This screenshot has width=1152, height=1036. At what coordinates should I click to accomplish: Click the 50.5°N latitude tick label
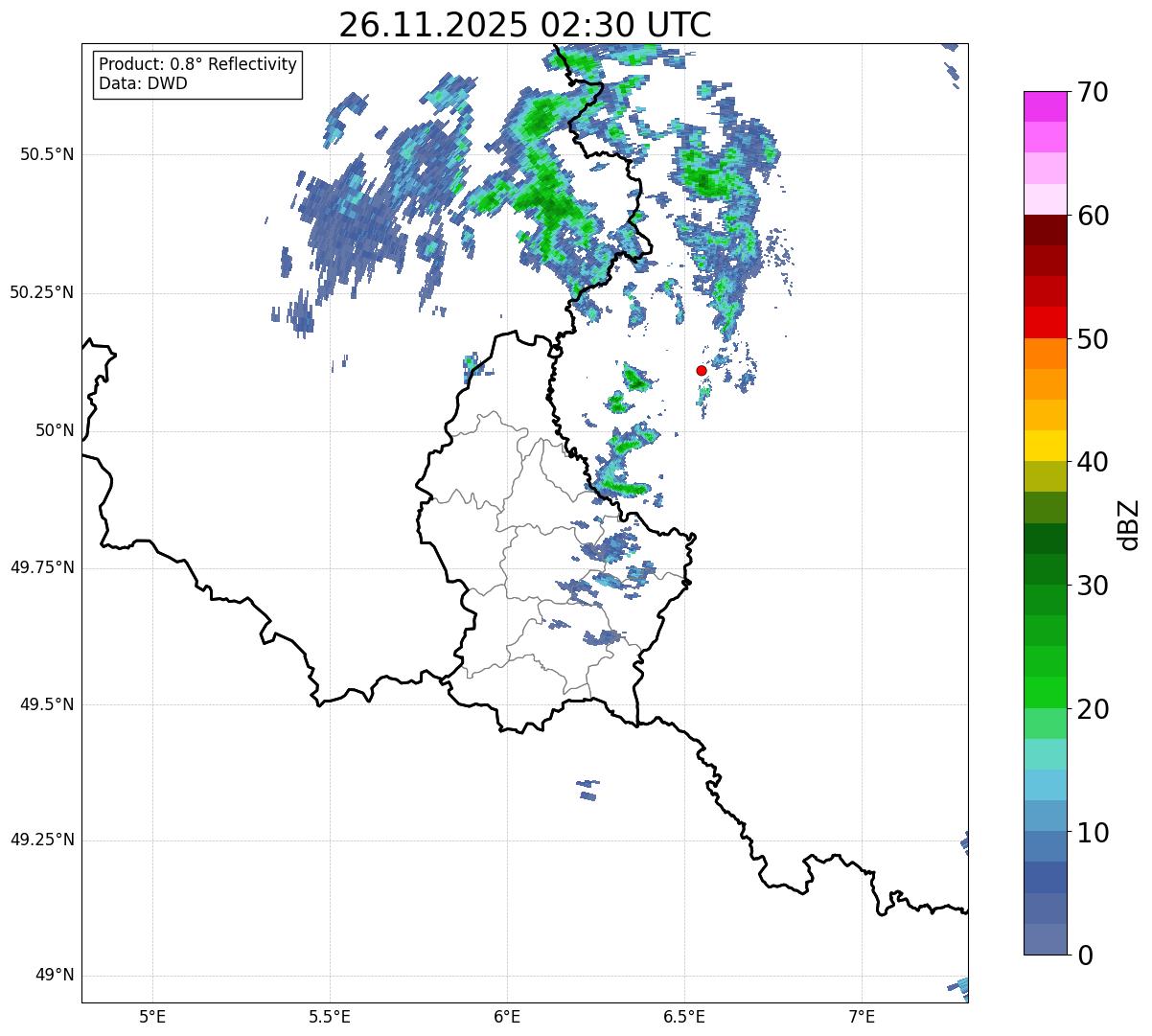[47, 154]
